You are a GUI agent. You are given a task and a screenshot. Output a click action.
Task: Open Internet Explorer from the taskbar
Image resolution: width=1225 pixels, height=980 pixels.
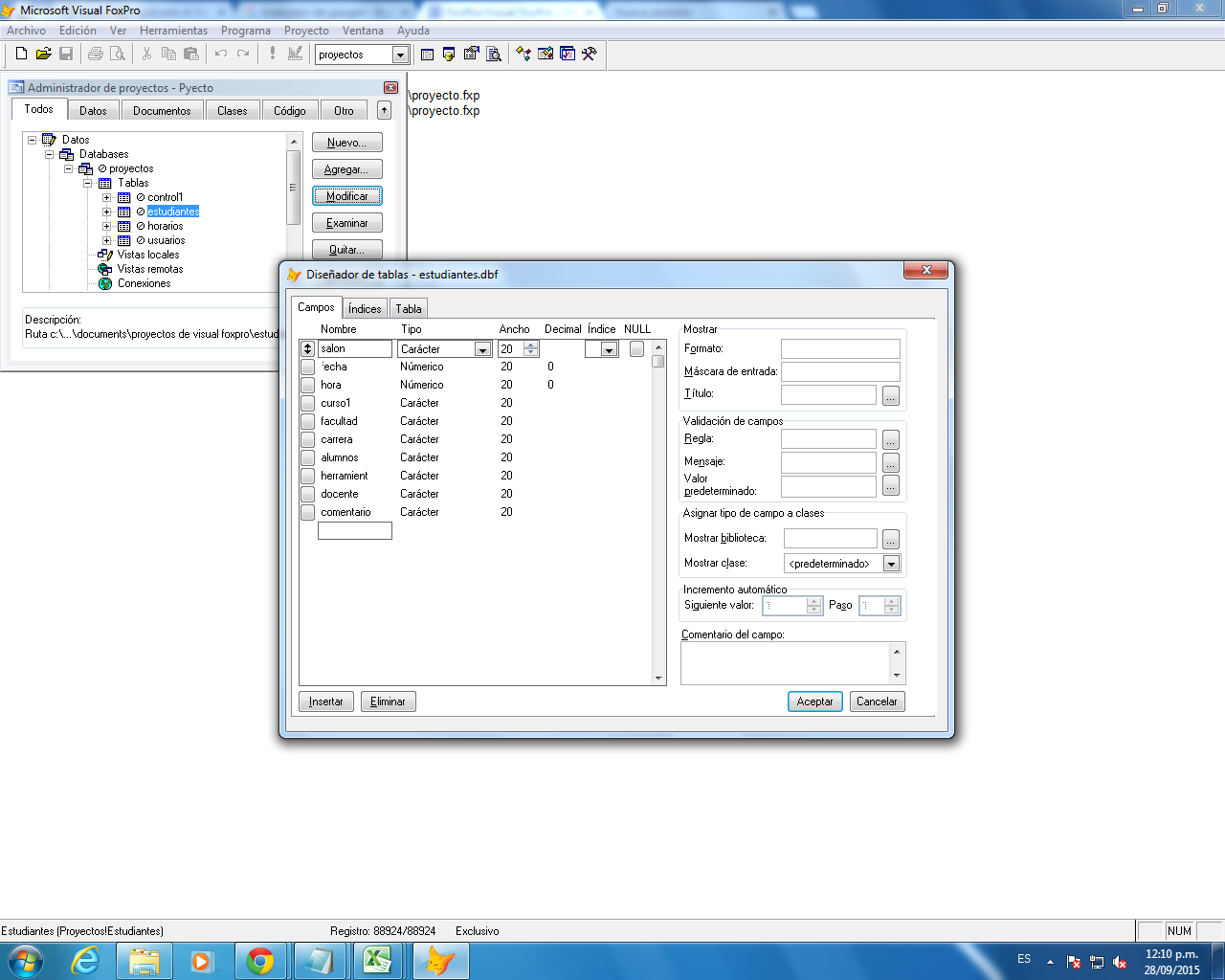86,960
